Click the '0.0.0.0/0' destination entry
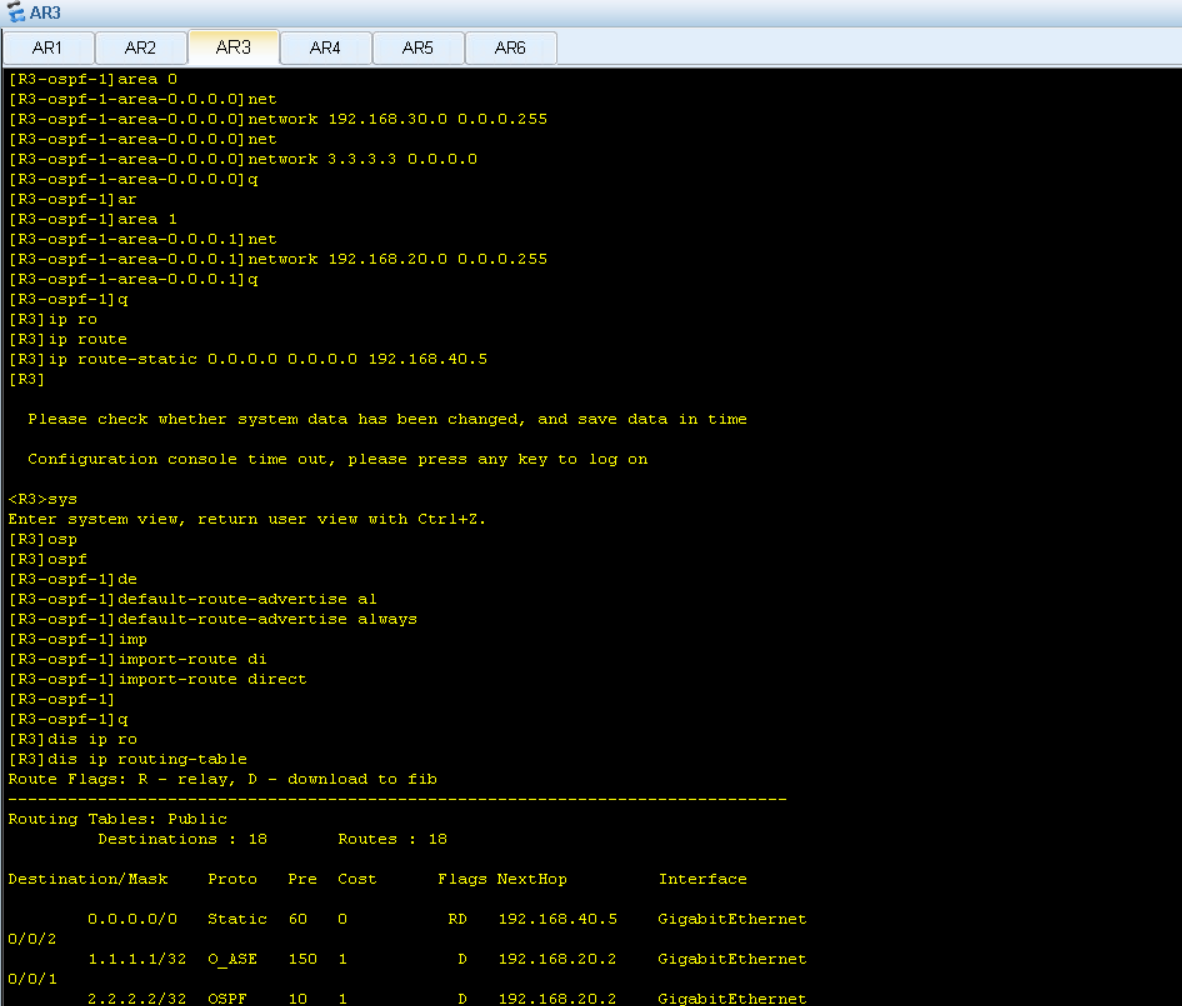The width and height of the screenshot is (1182, 1006). tap(133, 919)
